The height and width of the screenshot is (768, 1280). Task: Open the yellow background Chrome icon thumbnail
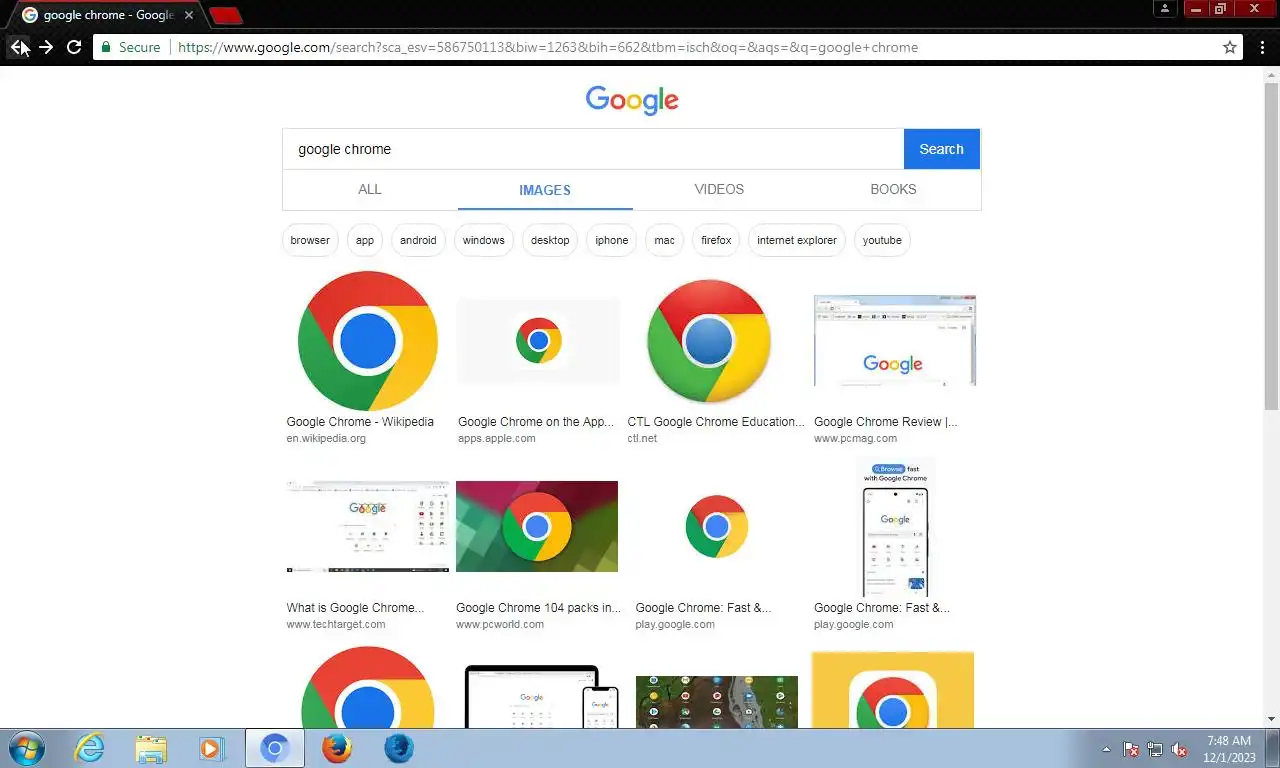[x=893, y=690]
